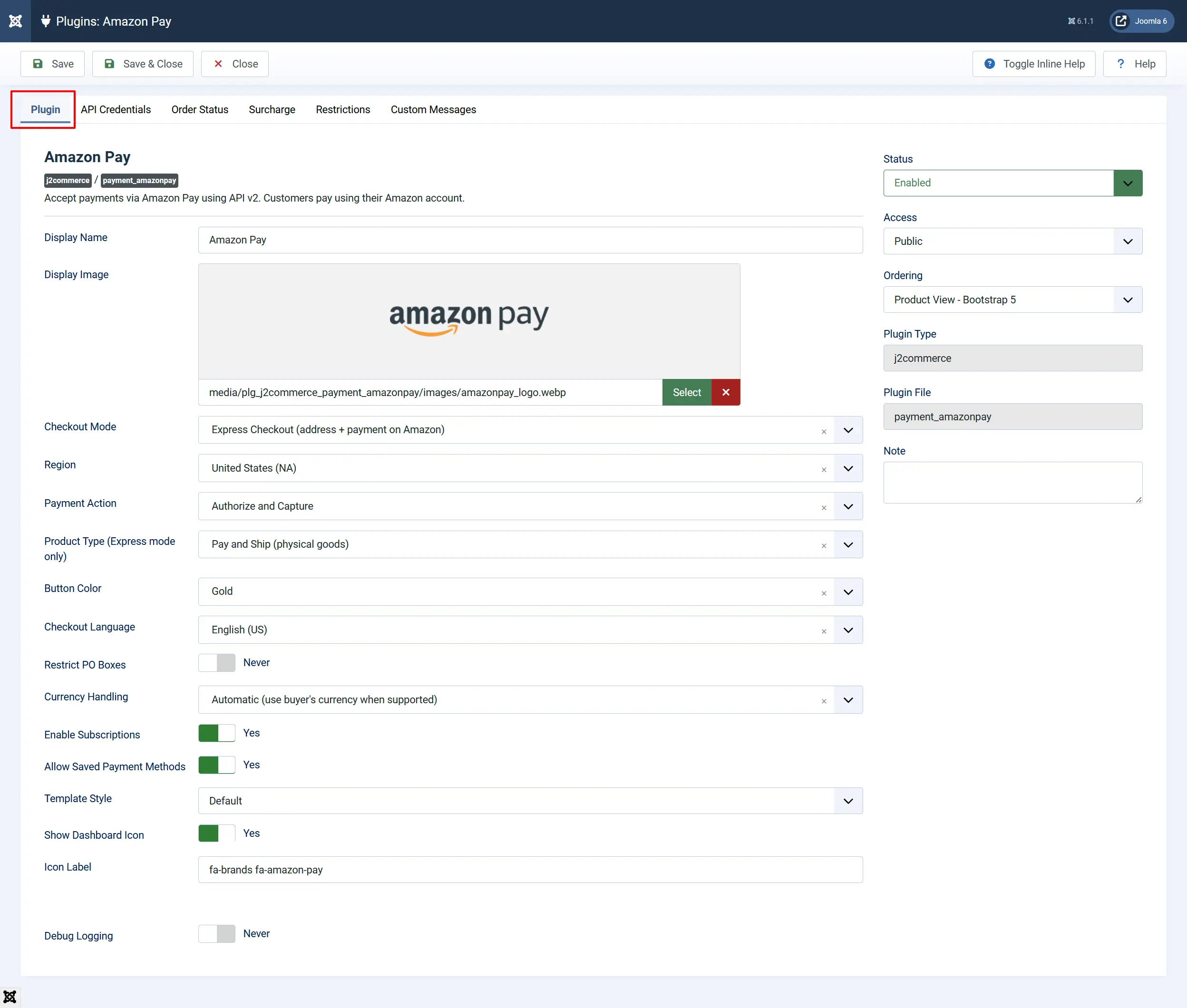Expand the Payment Action dropdown
The height and width of the screenshot is (1008, 1187).
click(x=848, y=506)
